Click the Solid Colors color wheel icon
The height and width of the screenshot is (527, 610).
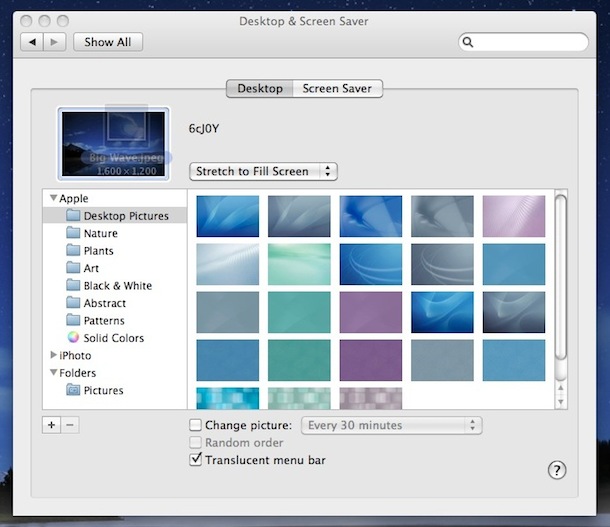click(73, 338)
